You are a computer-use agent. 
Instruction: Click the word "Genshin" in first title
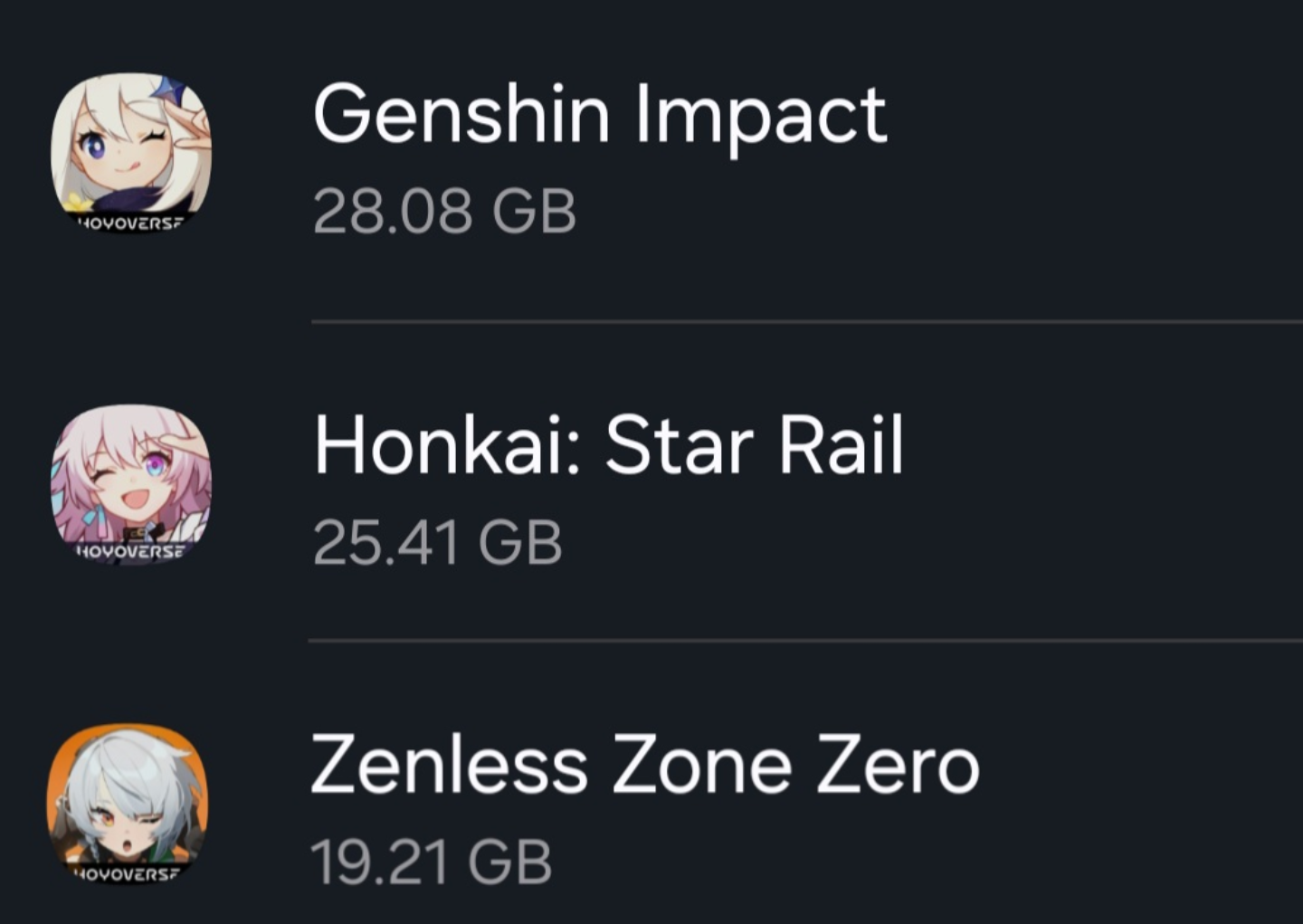(x=461, y=115)
